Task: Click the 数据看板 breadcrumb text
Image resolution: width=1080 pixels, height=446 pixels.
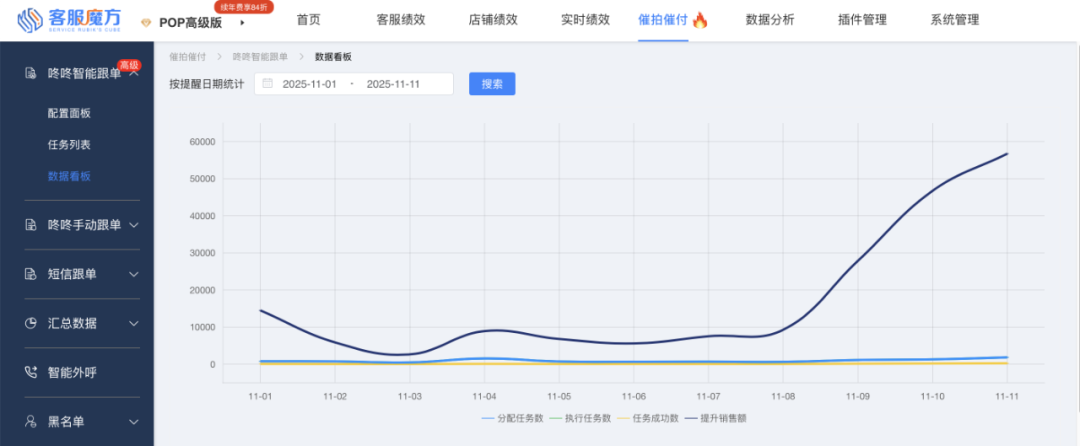Action: click(x=333, y=56)
